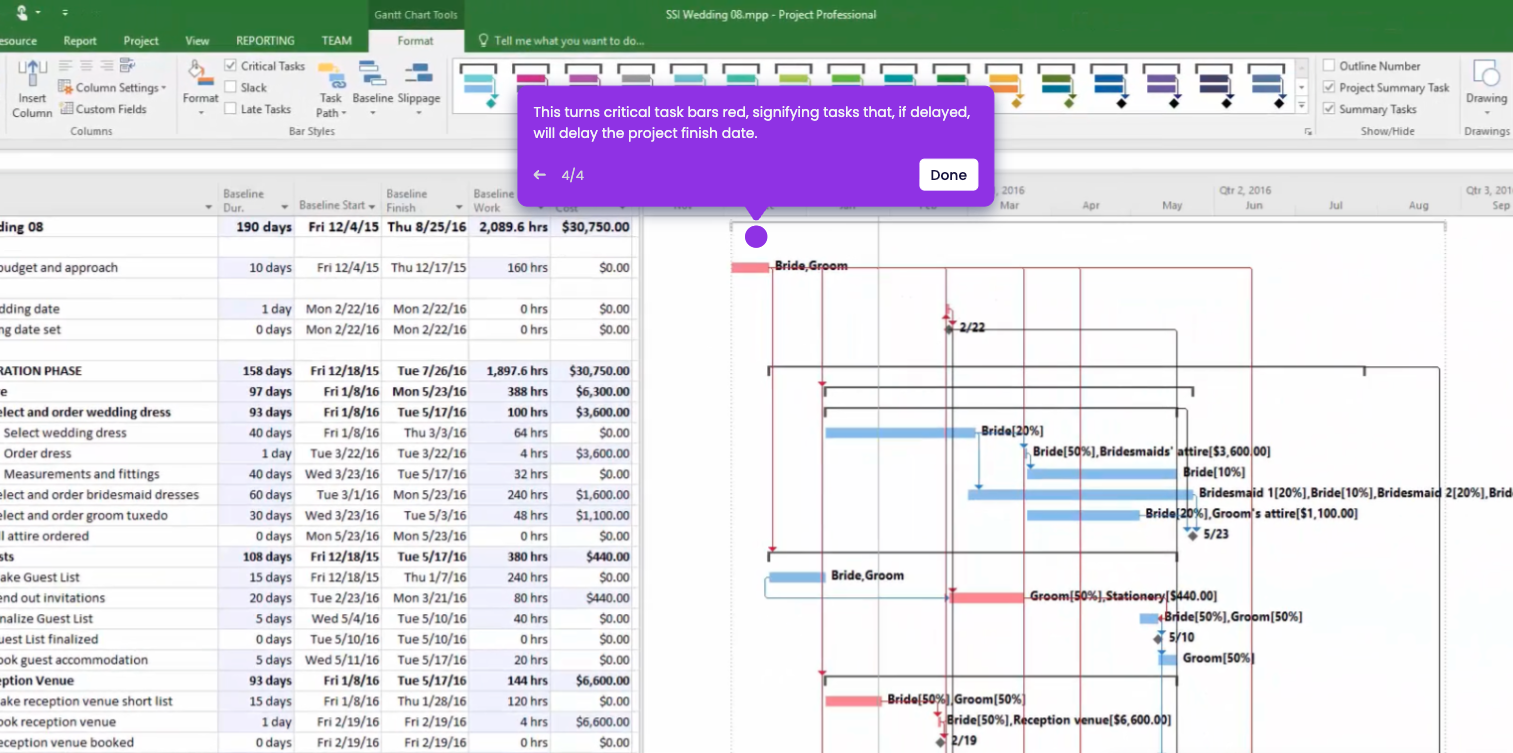Screen dimensions: 1513x753
Task: Switch to the TEAM tab
Action: pos(336,41)
